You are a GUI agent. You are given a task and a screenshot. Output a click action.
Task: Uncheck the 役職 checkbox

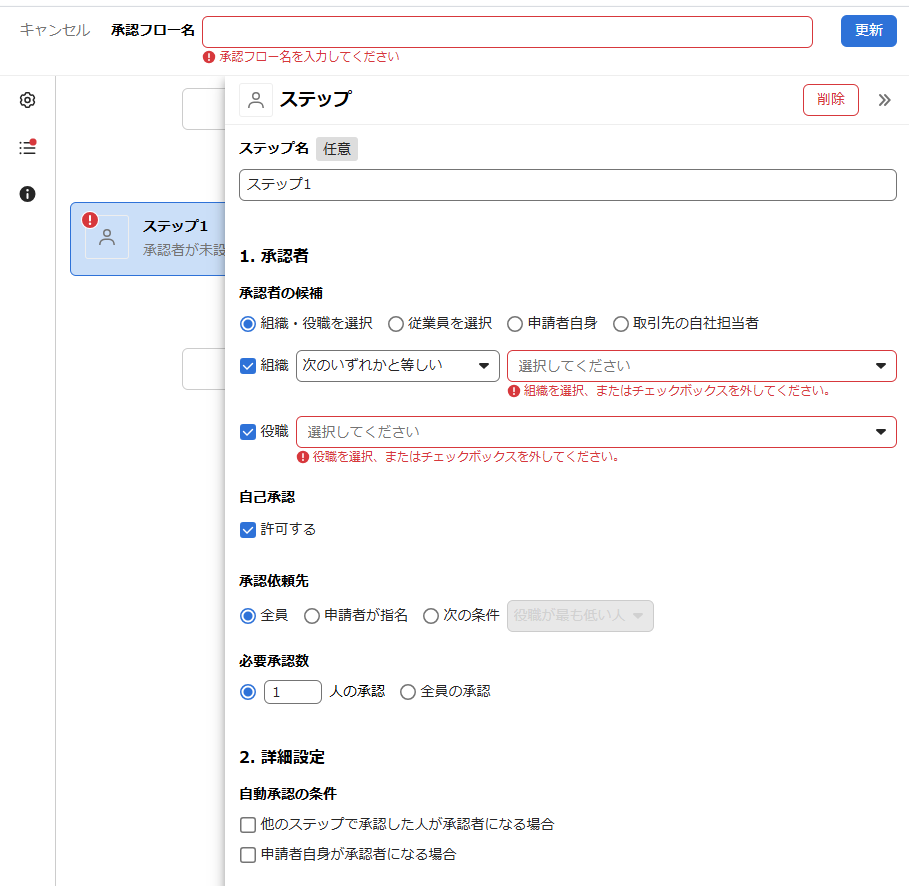248,432
